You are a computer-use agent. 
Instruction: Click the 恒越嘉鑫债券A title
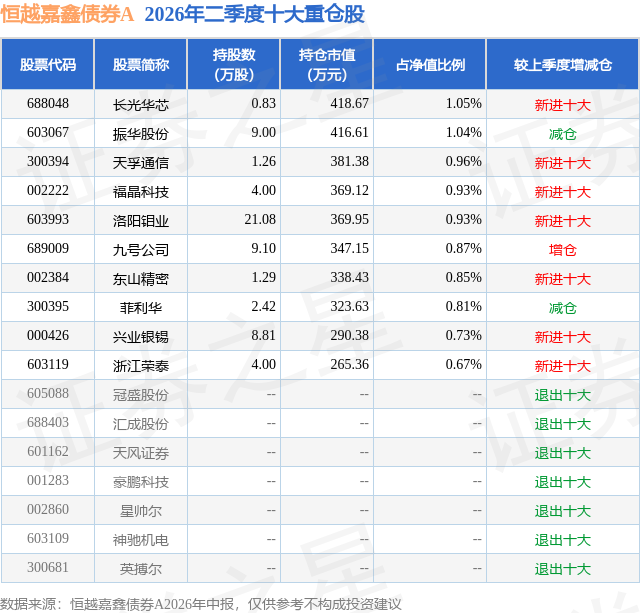click(67, 14)
